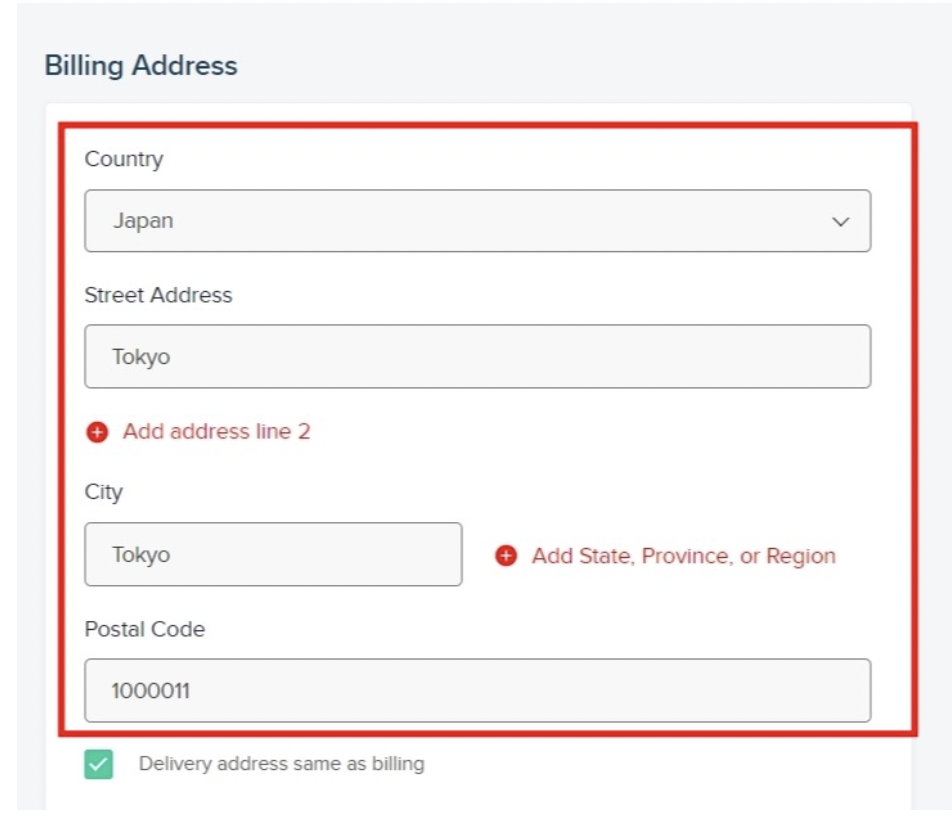Select the Add address line 2 link

(217, 432)
